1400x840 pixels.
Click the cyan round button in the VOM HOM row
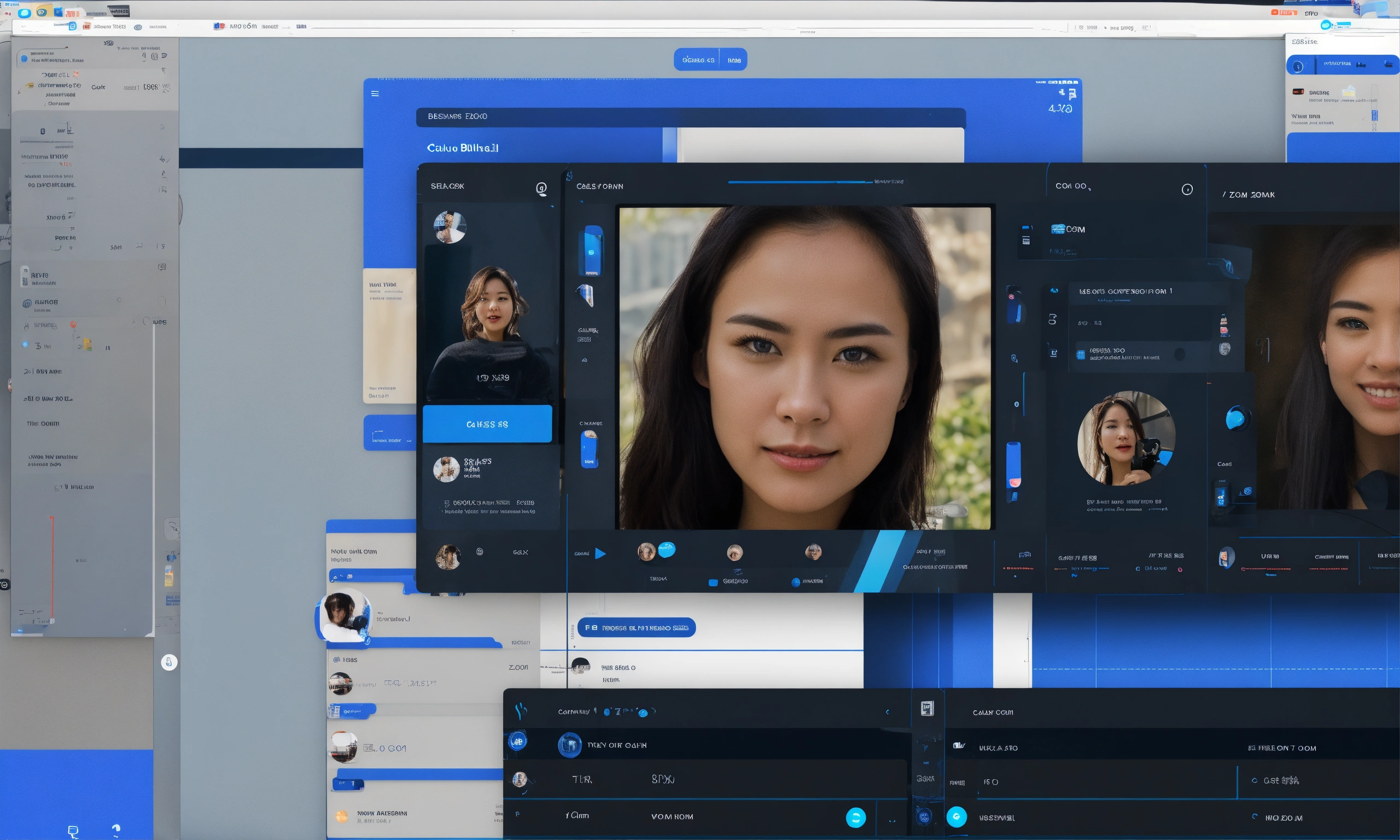pos(856,818)
